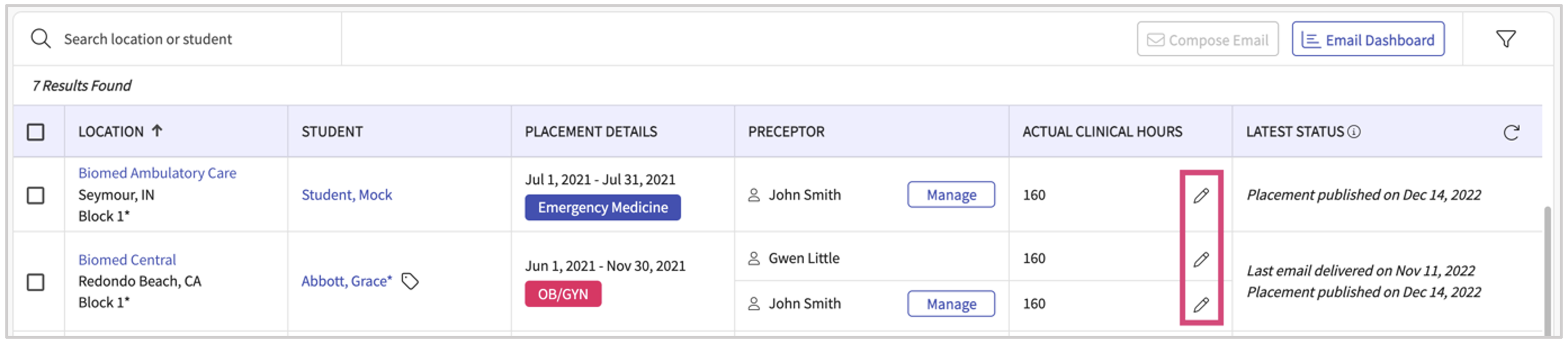
Task: Click the filter funnel icon
Action: pos(1506,39)
